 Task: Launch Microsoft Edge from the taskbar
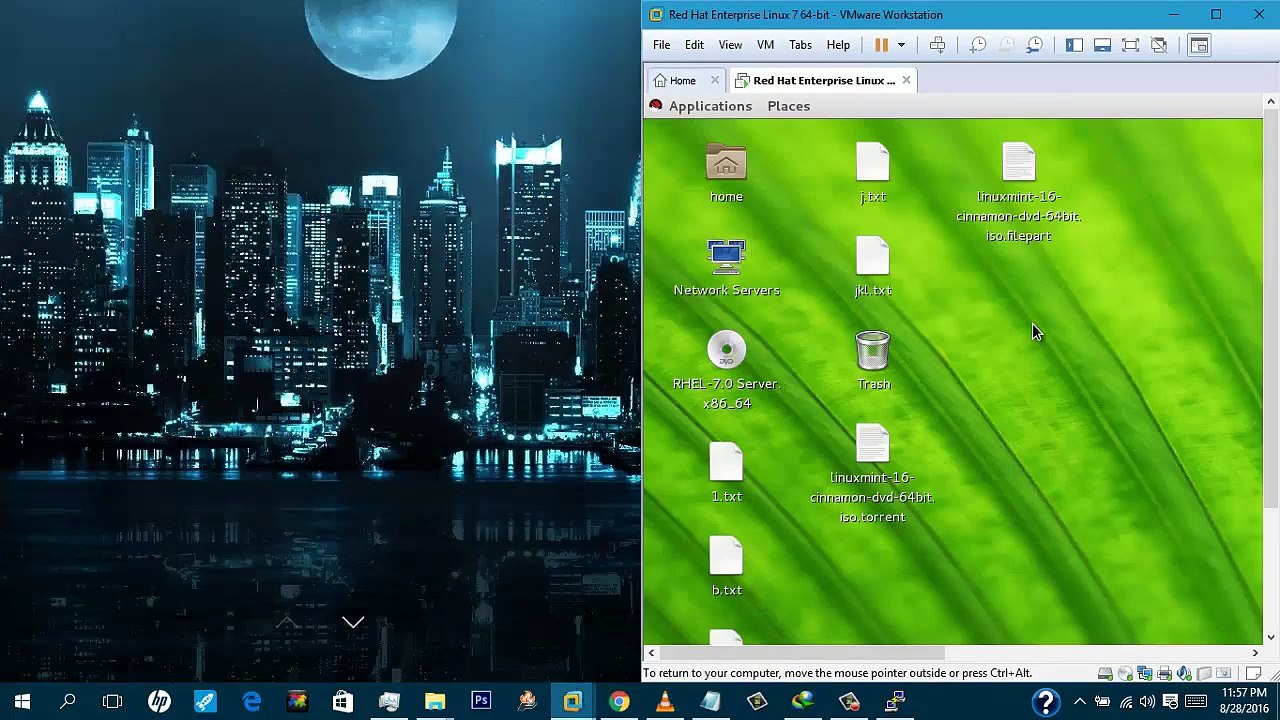coord(251,701)
